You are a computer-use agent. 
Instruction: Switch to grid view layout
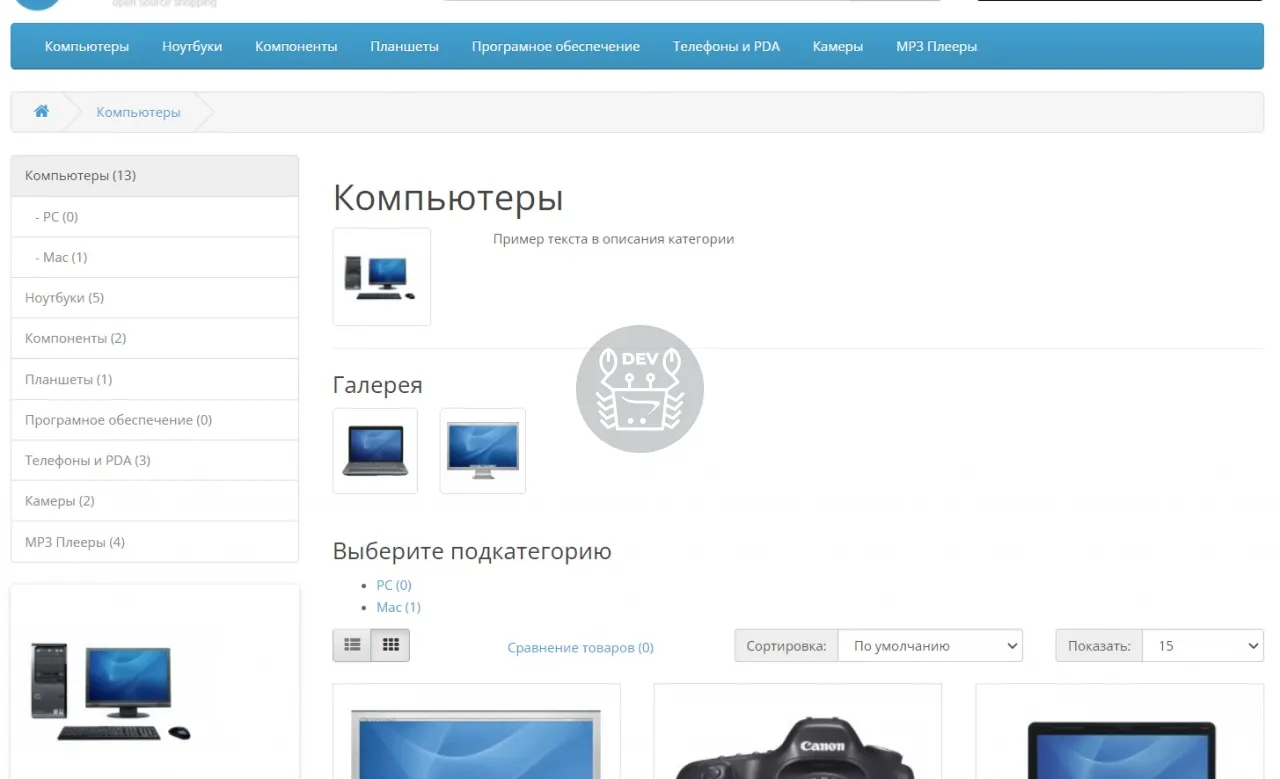pyautogui.click(x=391, y=646)
